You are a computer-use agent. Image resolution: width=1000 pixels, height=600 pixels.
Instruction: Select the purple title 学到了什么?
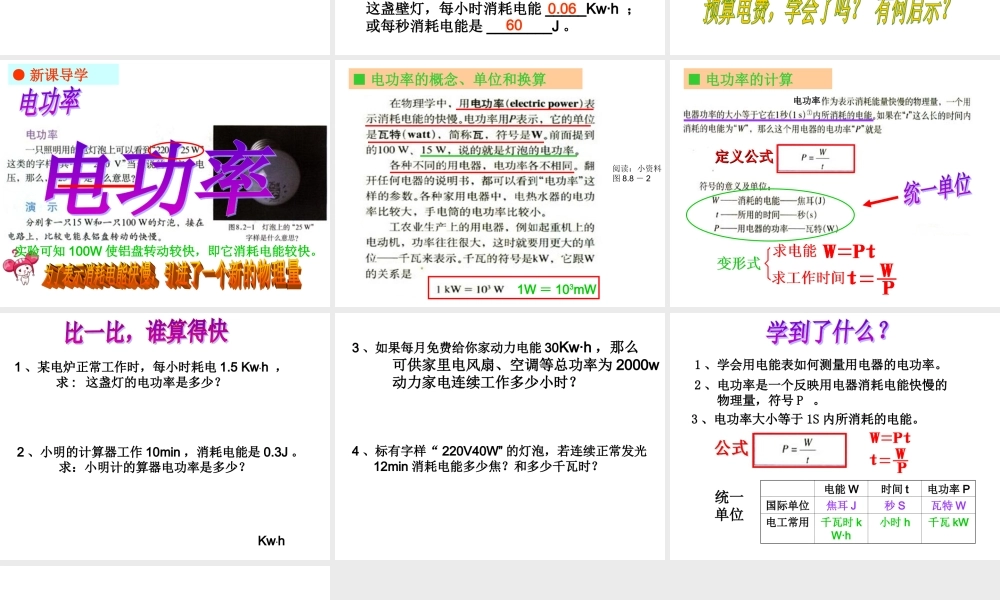827,331
